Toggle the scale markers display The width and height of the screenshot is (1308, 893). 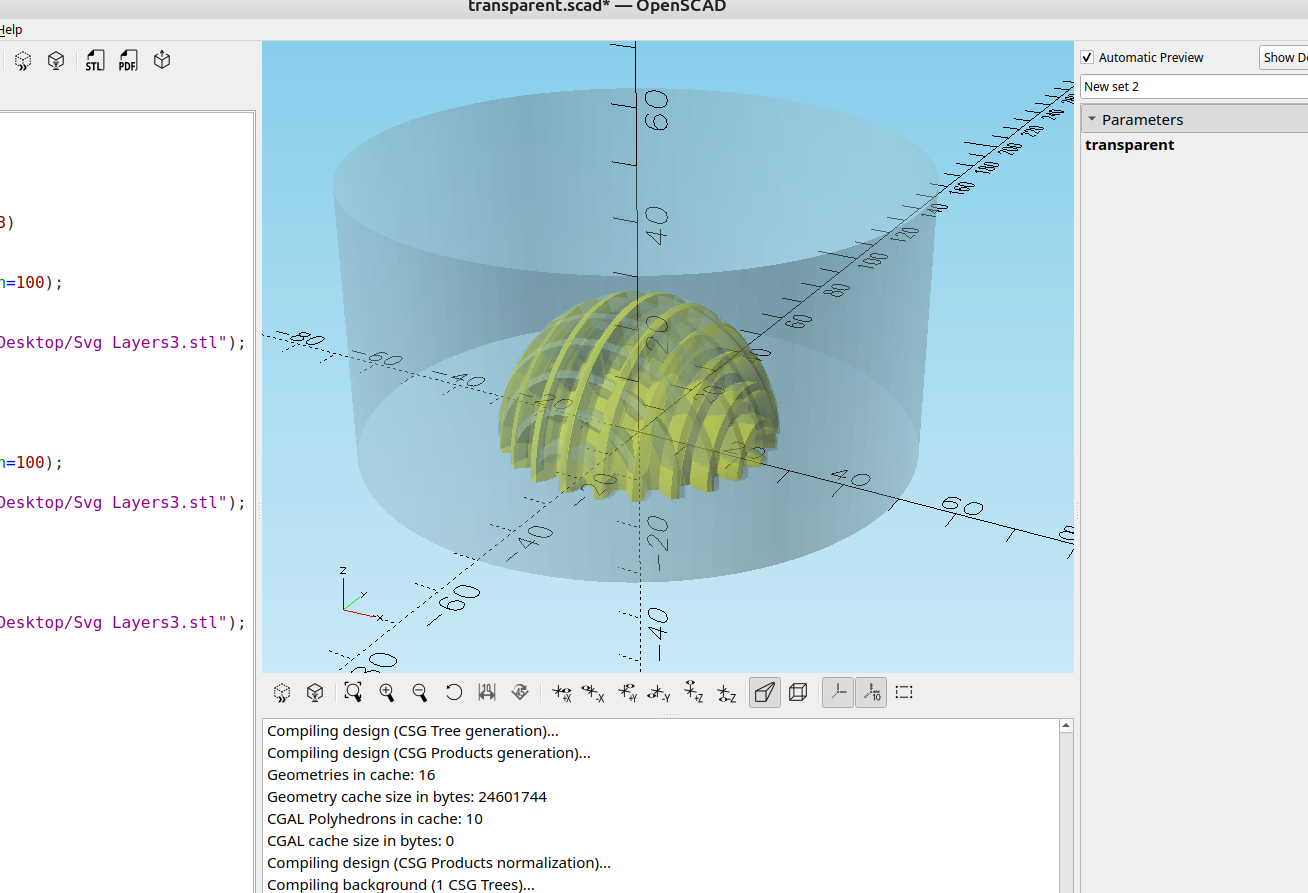(871, 692)
